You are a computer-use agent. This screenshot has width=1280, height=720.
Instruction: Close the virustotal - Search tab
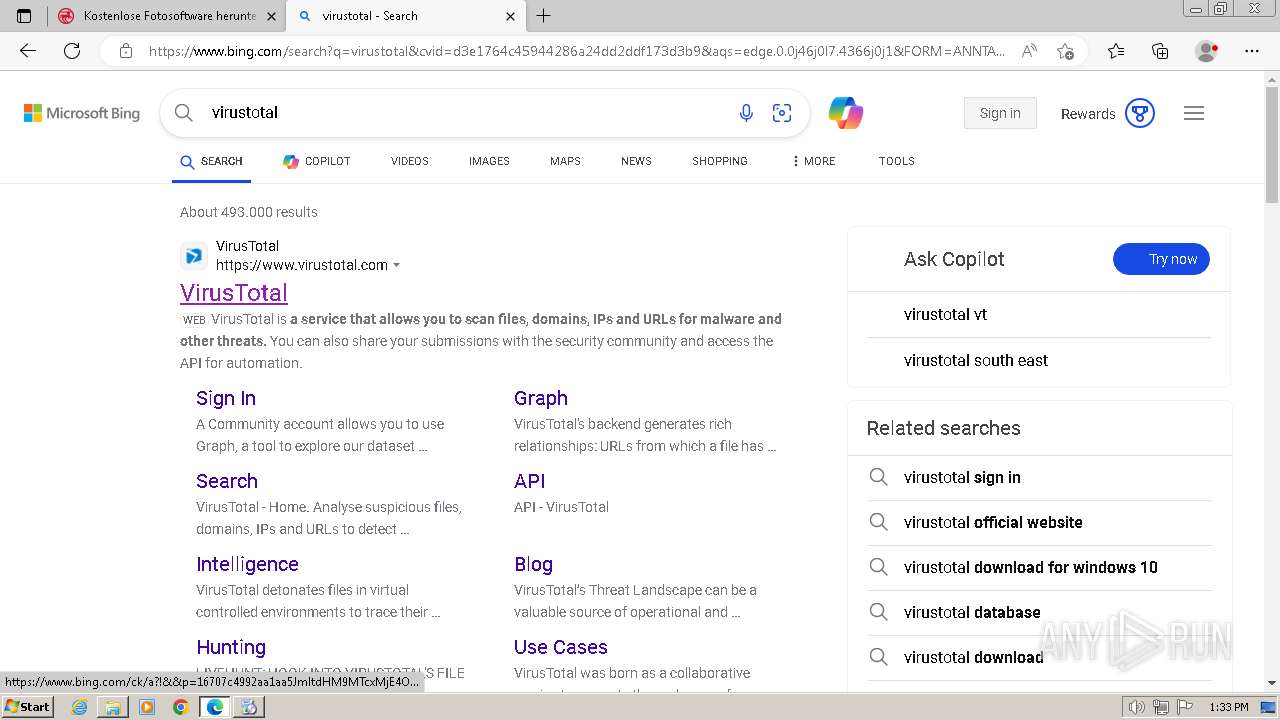point(510,16)
